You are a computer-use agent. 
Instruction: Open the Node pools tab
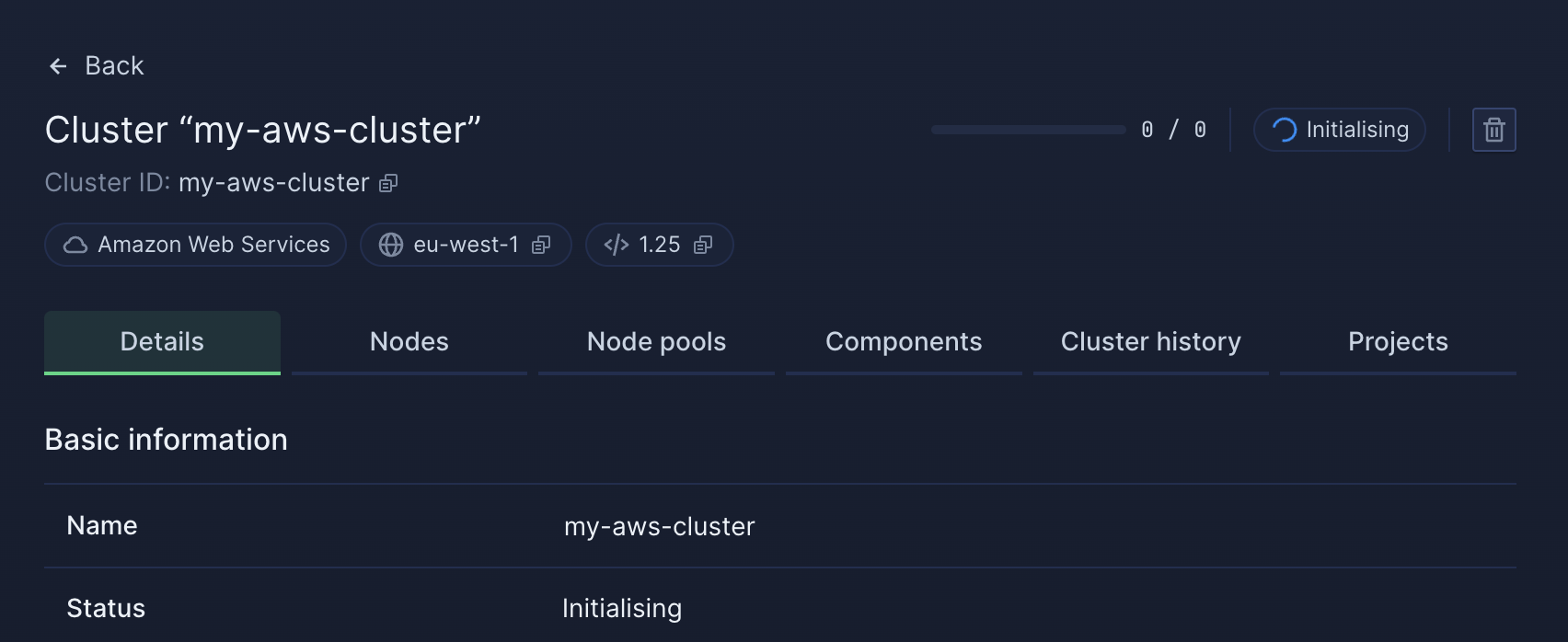[x=655, y=341]
